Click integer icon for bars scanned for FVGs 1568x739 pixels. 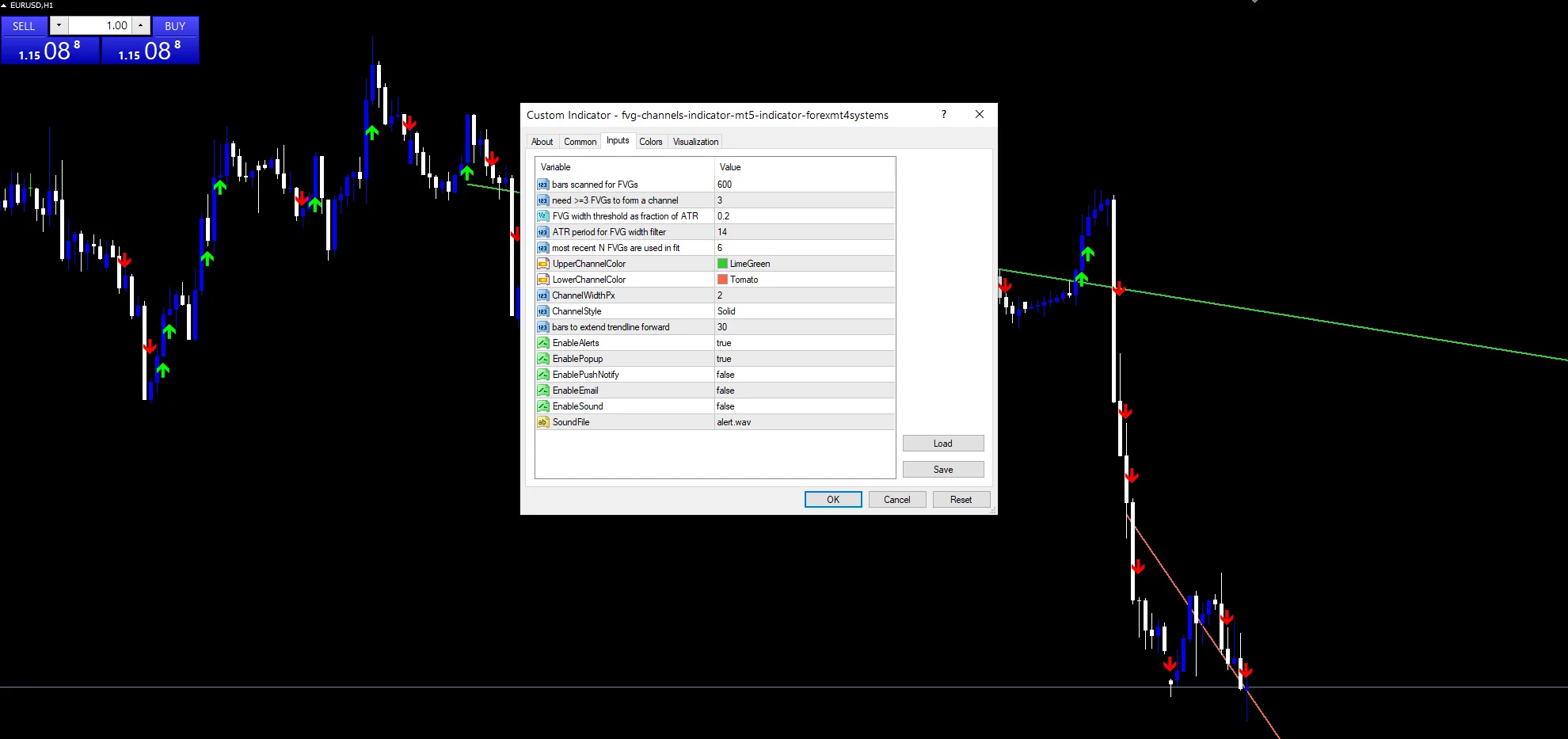tap(542, 185)
